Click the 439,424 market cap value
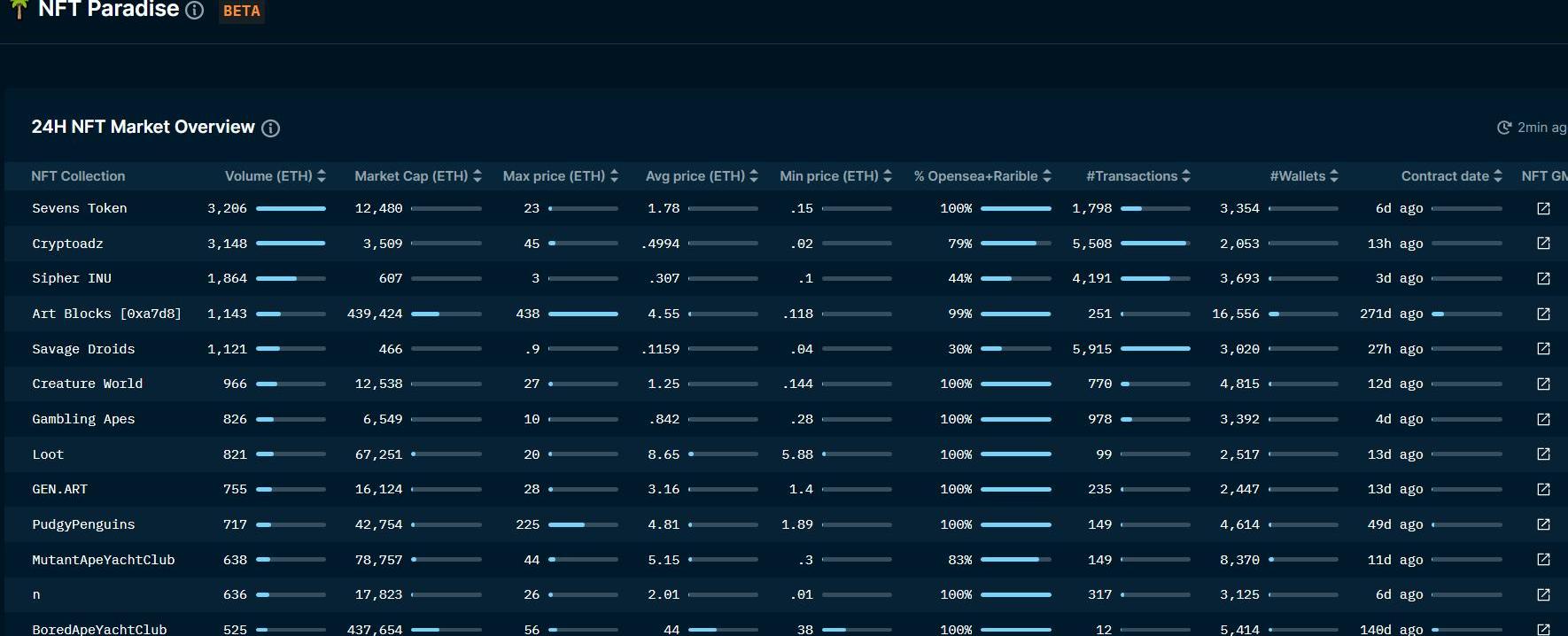This screenshot has width=1568, height=636. coord(375,314)
